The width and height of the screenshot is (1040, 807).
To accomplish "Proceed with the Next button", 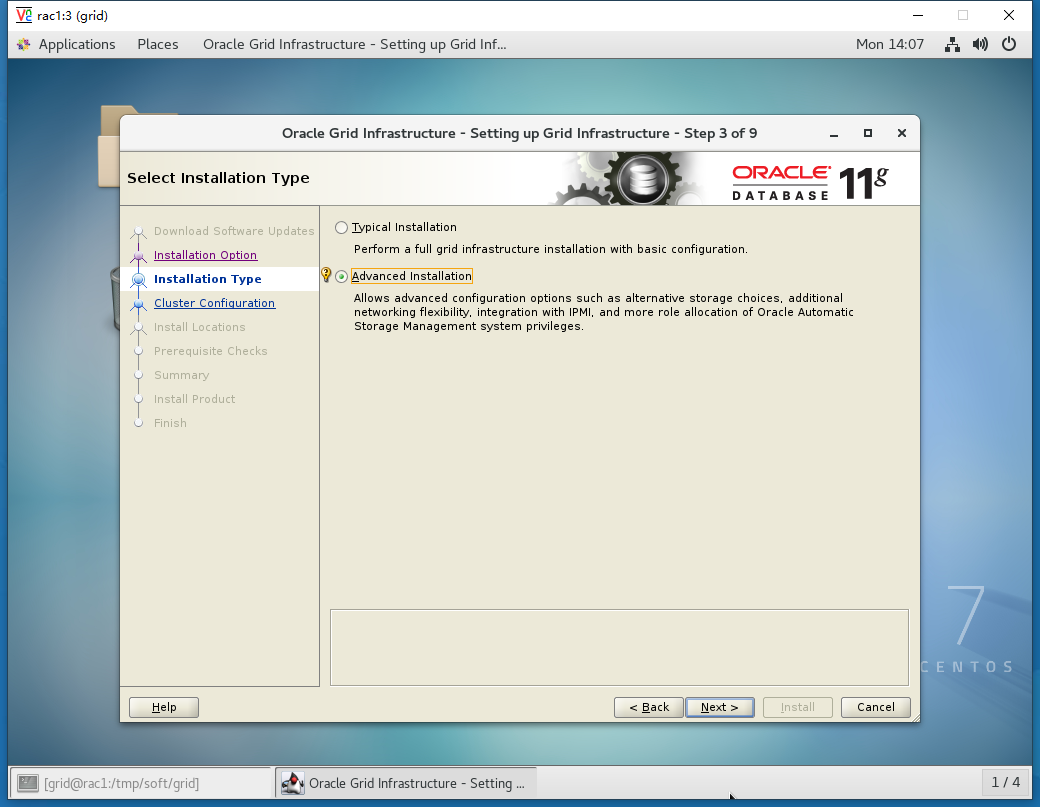I will (720, 707).
